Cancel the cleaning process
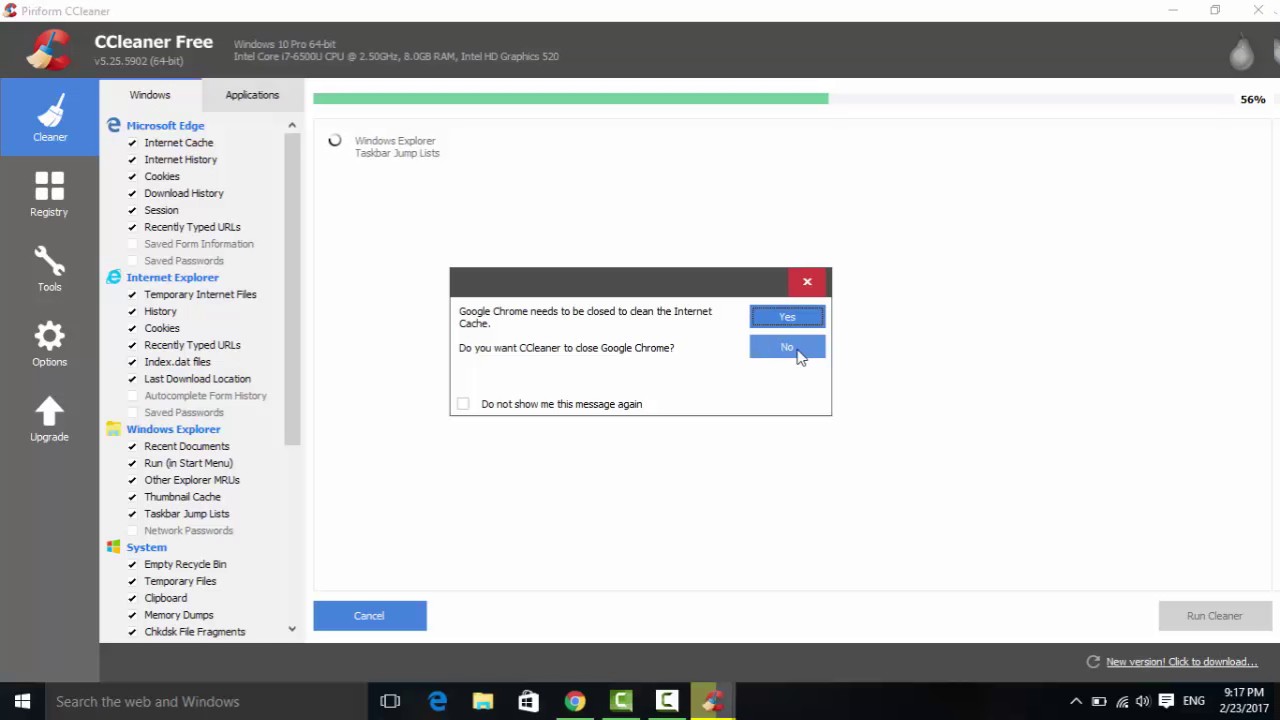 (x=369, y=616)
